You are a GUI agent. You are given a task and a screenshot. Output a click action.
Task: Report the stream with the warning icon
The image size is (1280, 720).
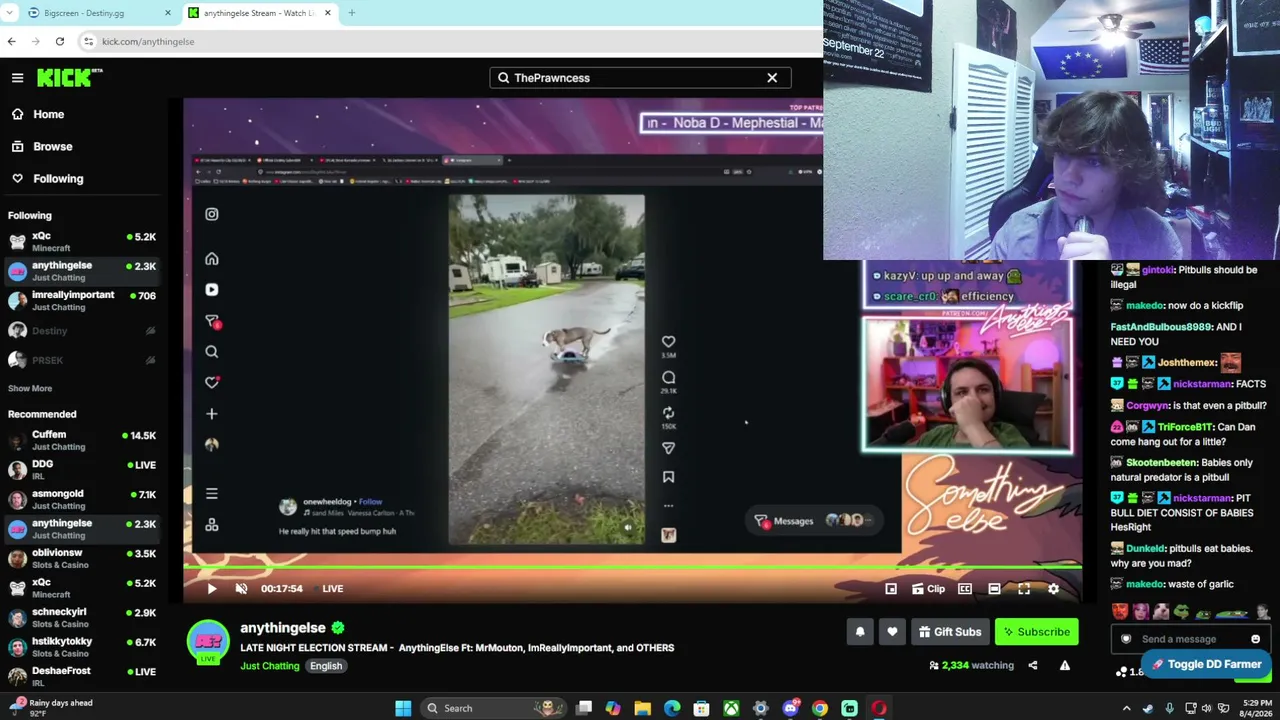click(x=1065, y=665)
